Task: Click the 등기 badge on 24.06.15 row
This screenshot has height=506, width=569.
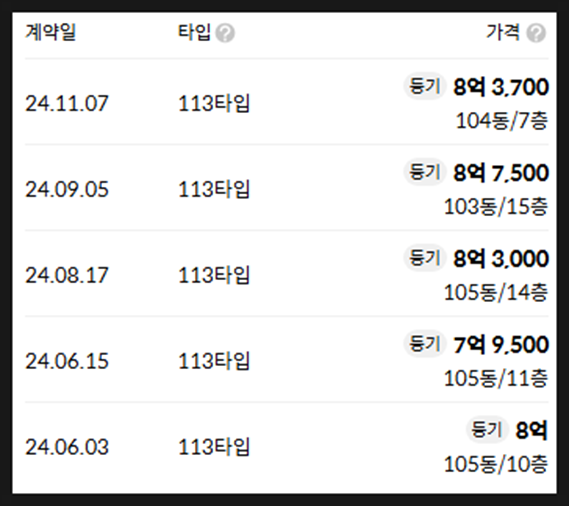Action: (x=424, y=344)
